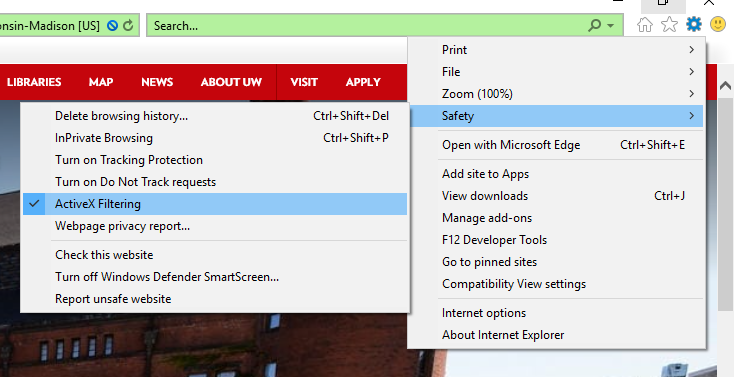Open the Home page icon
Screen dimensions: 734x377
pos(645,25)
